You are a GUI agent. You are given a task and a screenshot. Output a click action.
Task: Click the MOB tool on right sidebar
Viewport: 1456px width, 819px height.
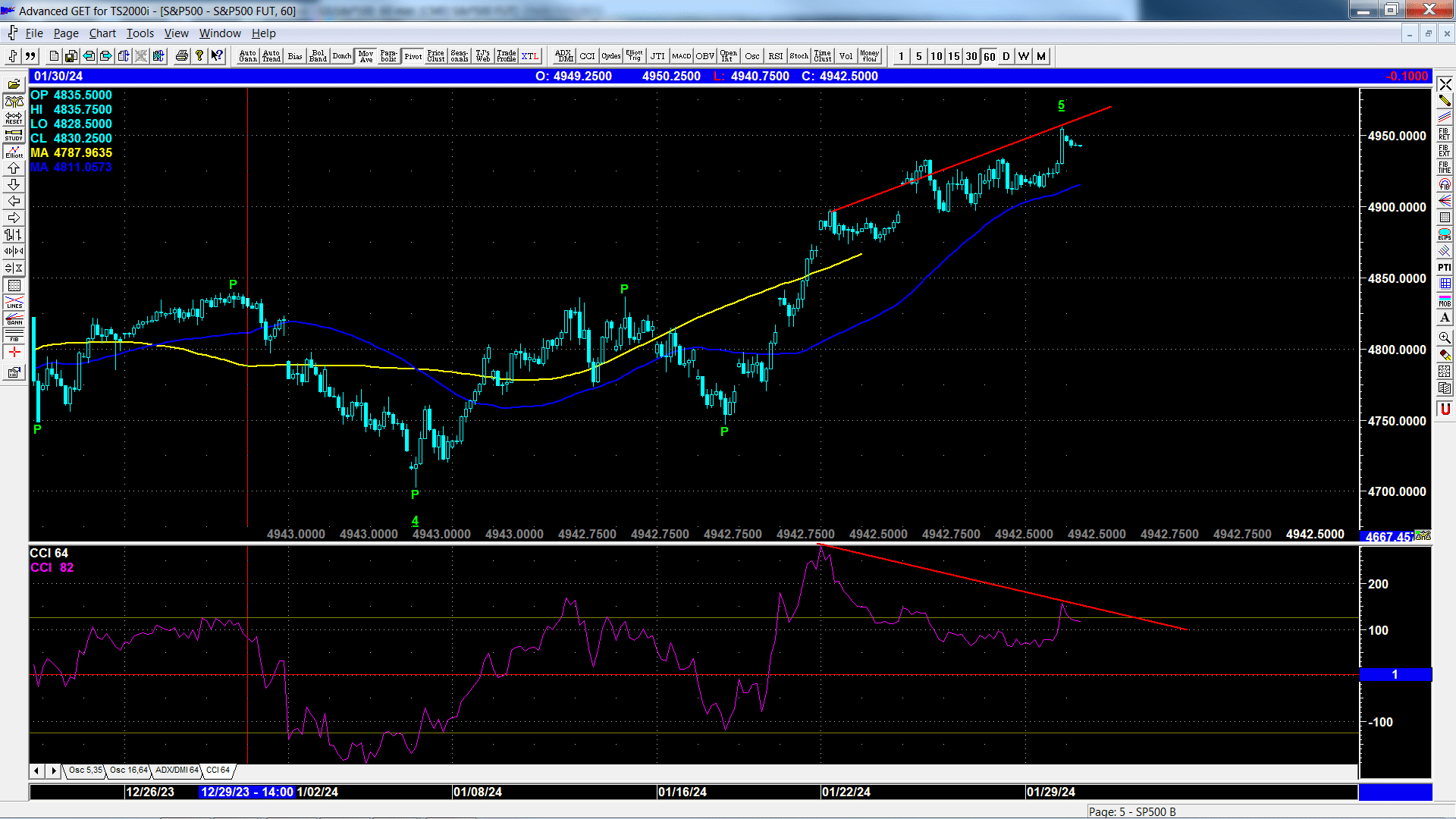[x=1445, y=301]
